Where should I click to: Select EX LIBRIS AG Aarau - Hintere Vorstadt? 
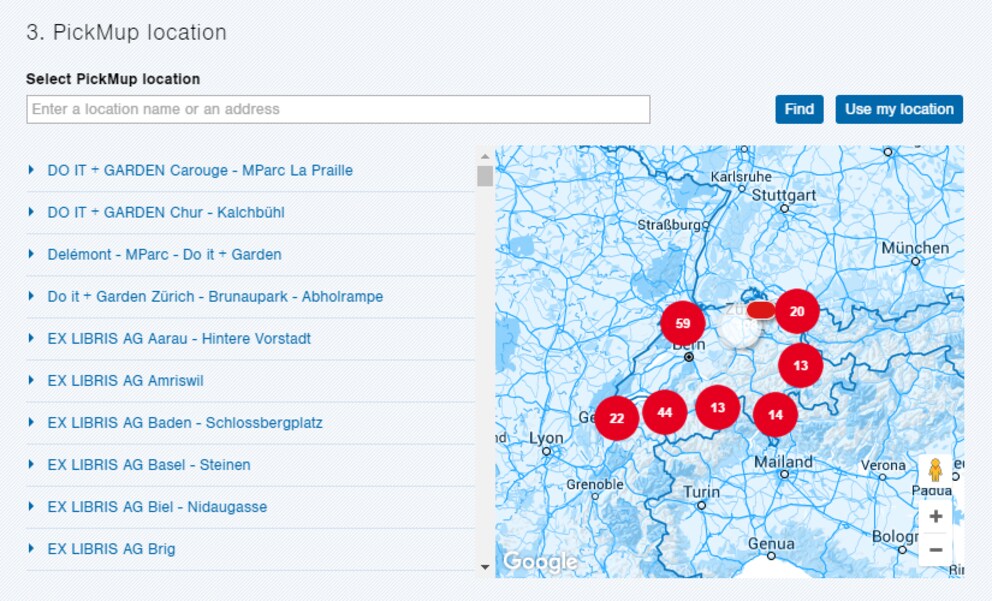pyautogui.click(x=179, y=338)
